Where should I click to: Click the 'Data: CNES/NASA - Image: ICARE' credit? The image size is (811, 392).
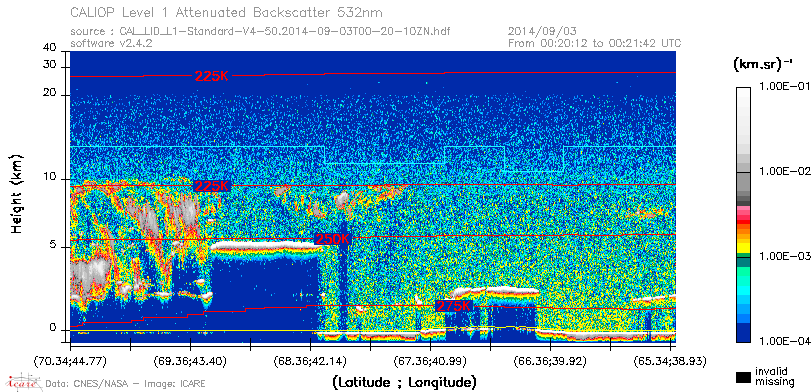coord(126,384)
